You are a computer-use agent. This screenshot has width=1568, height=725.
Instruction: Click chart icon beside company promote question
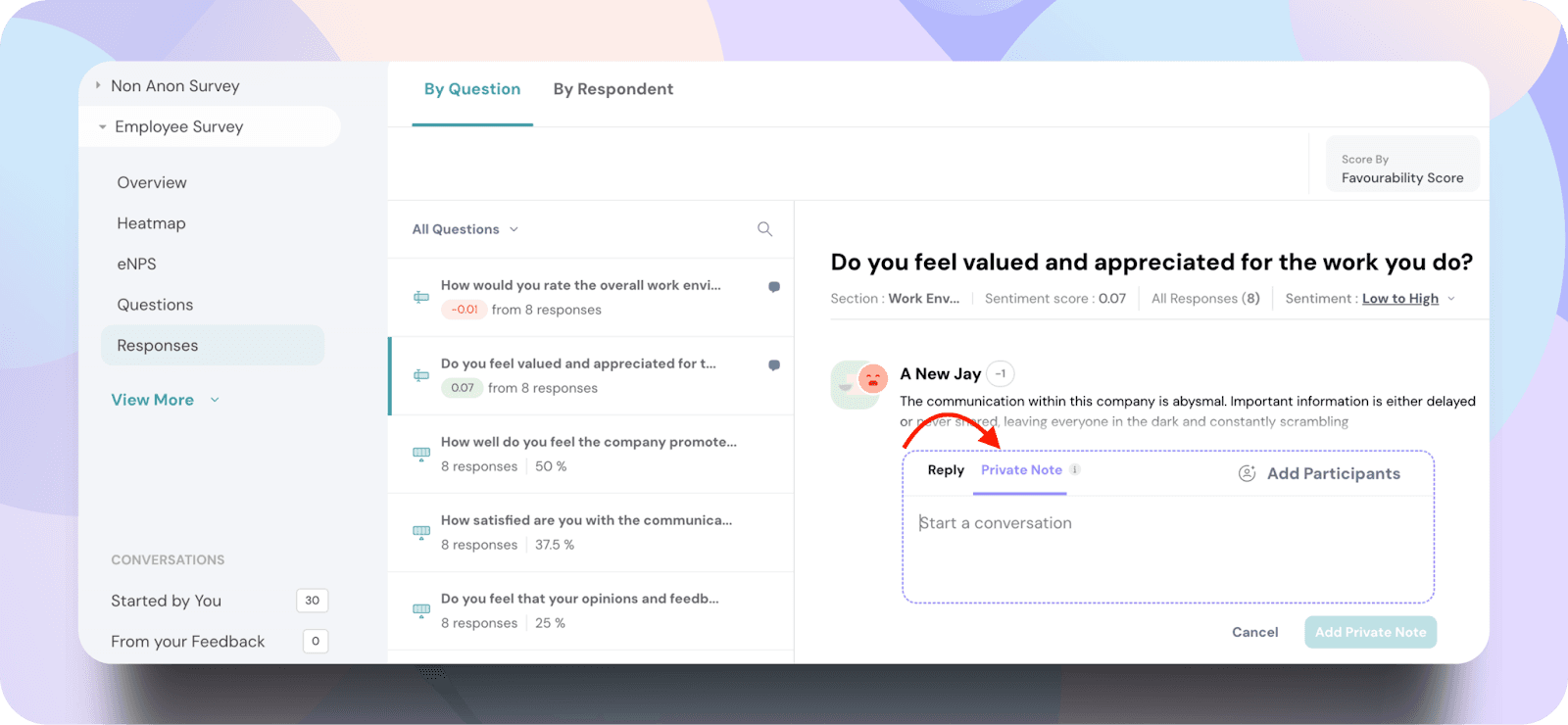click(421, 454)
